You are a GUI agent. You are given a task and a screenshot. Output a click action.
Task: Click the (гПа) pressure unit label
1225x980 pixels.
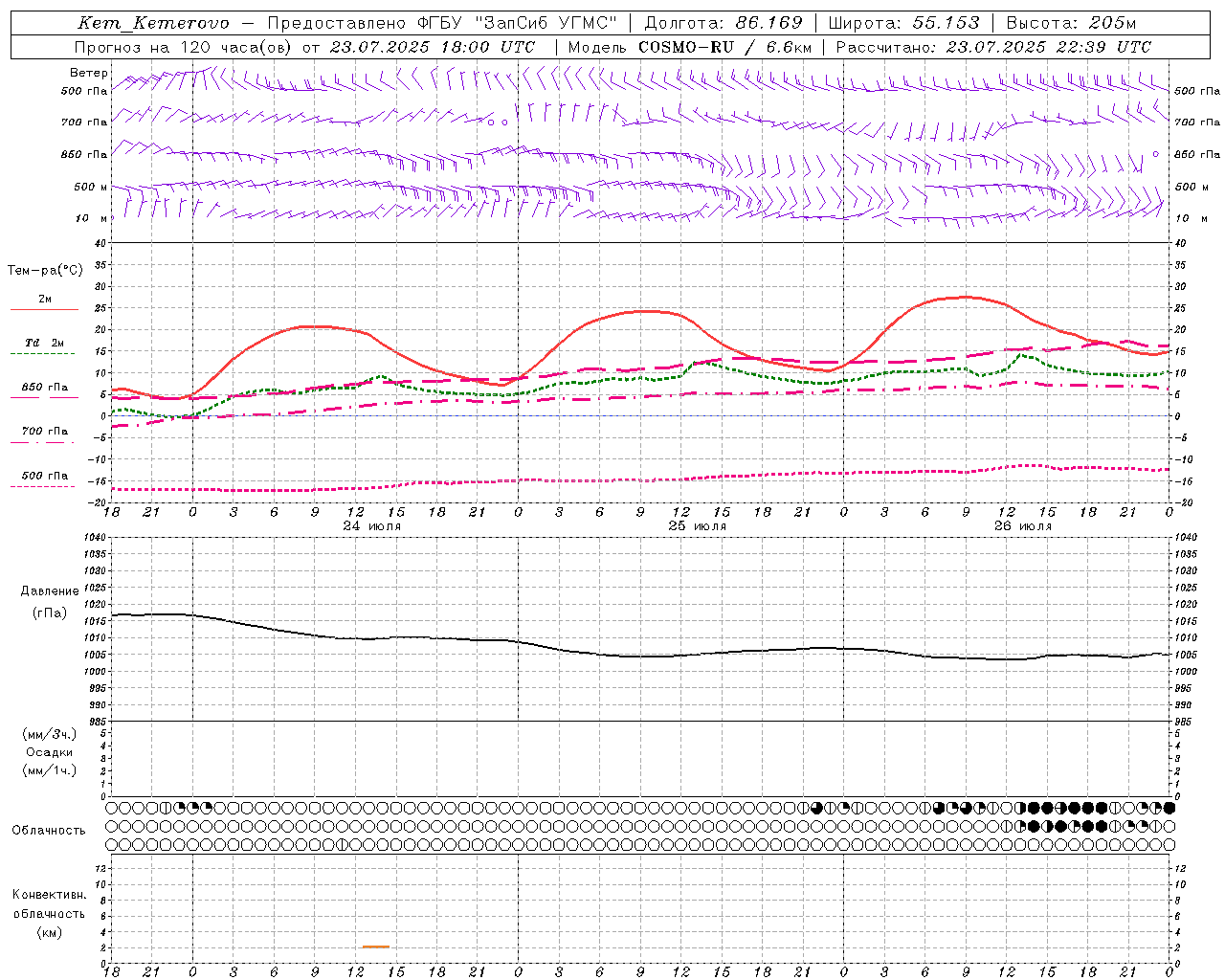pos(50,613)
